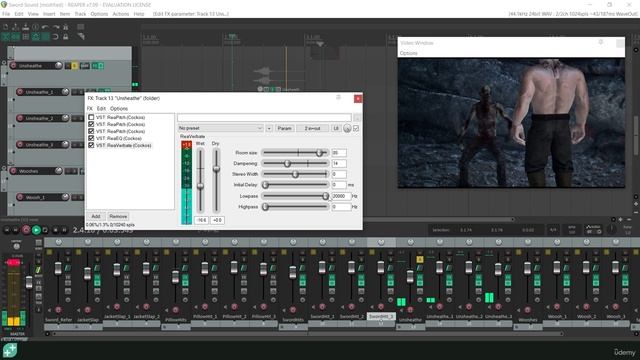Click the transport Pause button
This screenshot has width=640, height=360.
(64, 230)
